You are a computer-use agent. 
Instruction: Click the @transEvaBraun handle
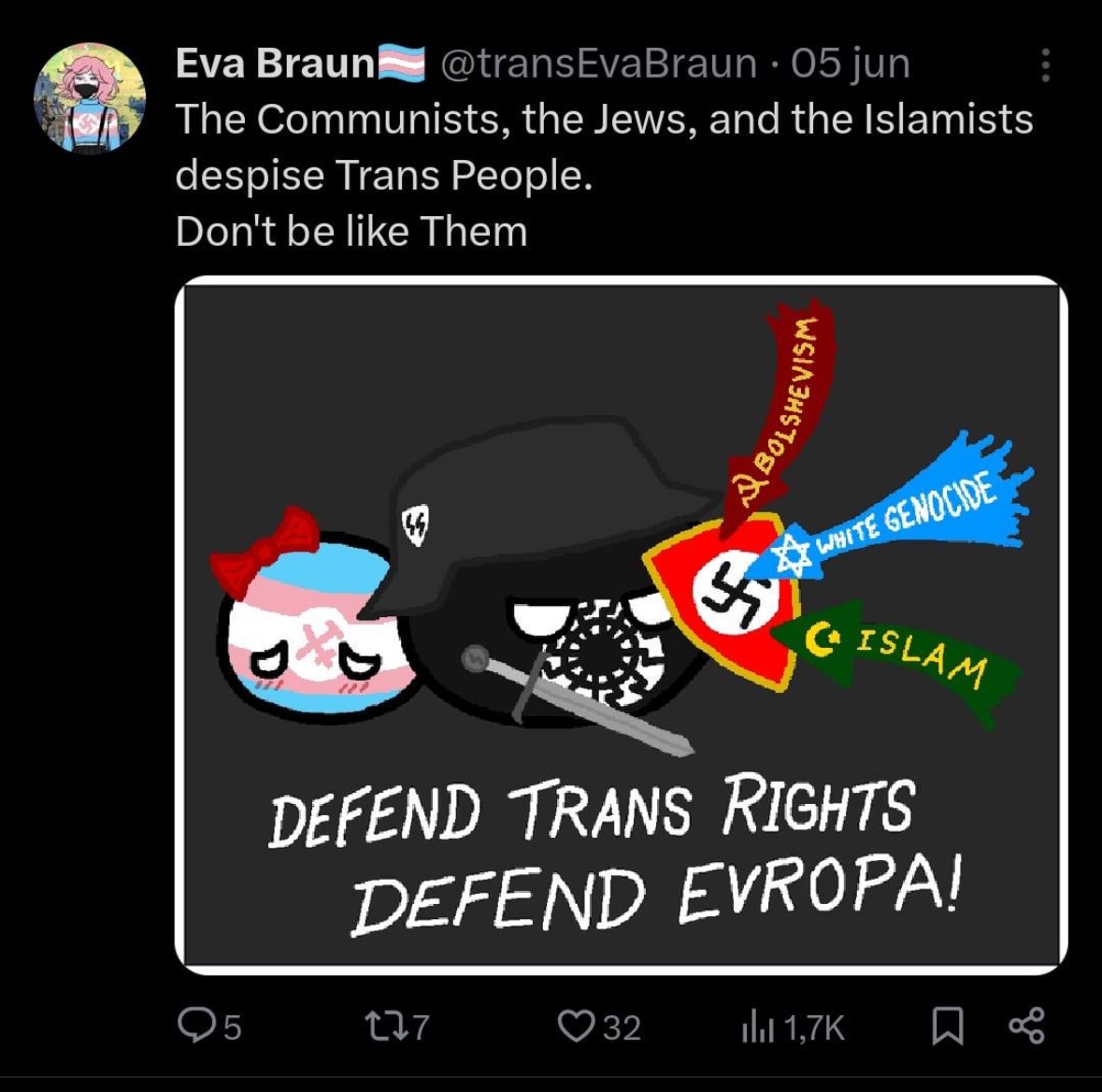click(599, 64)
